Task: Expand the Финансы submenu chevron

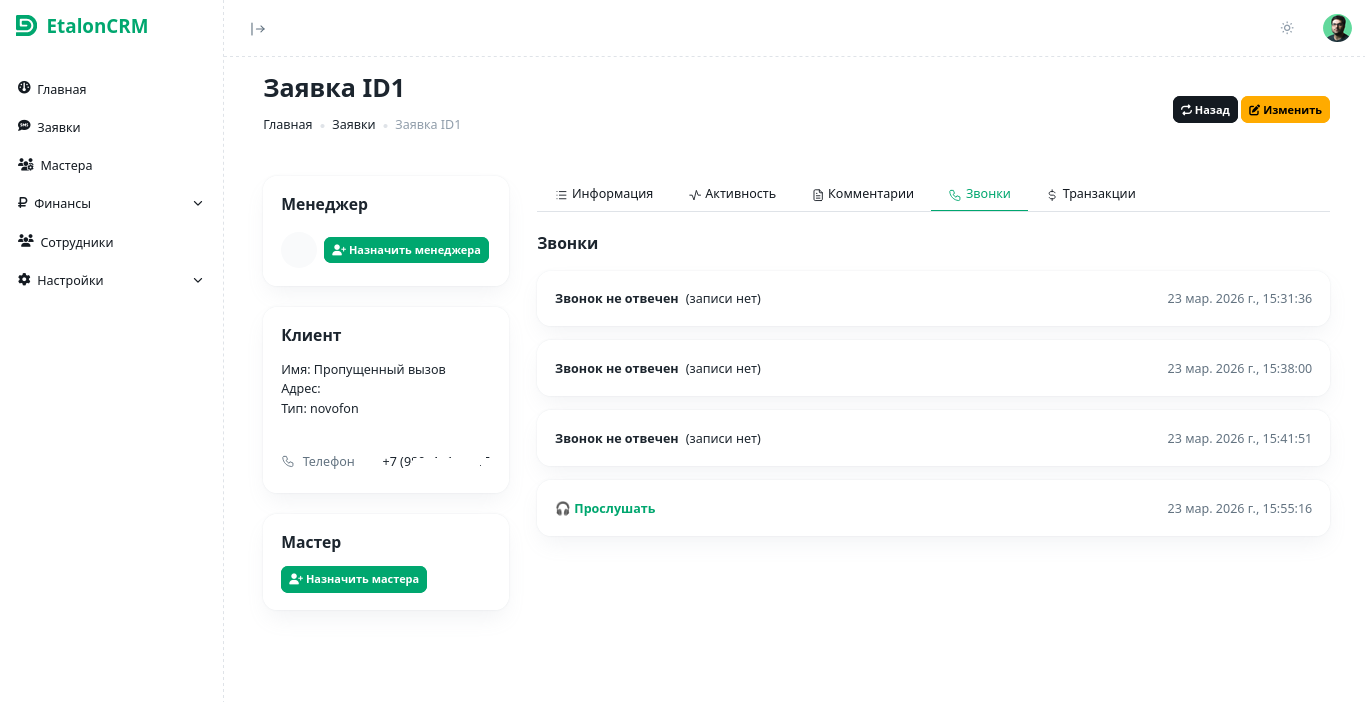Action: (x=198, y=203)
